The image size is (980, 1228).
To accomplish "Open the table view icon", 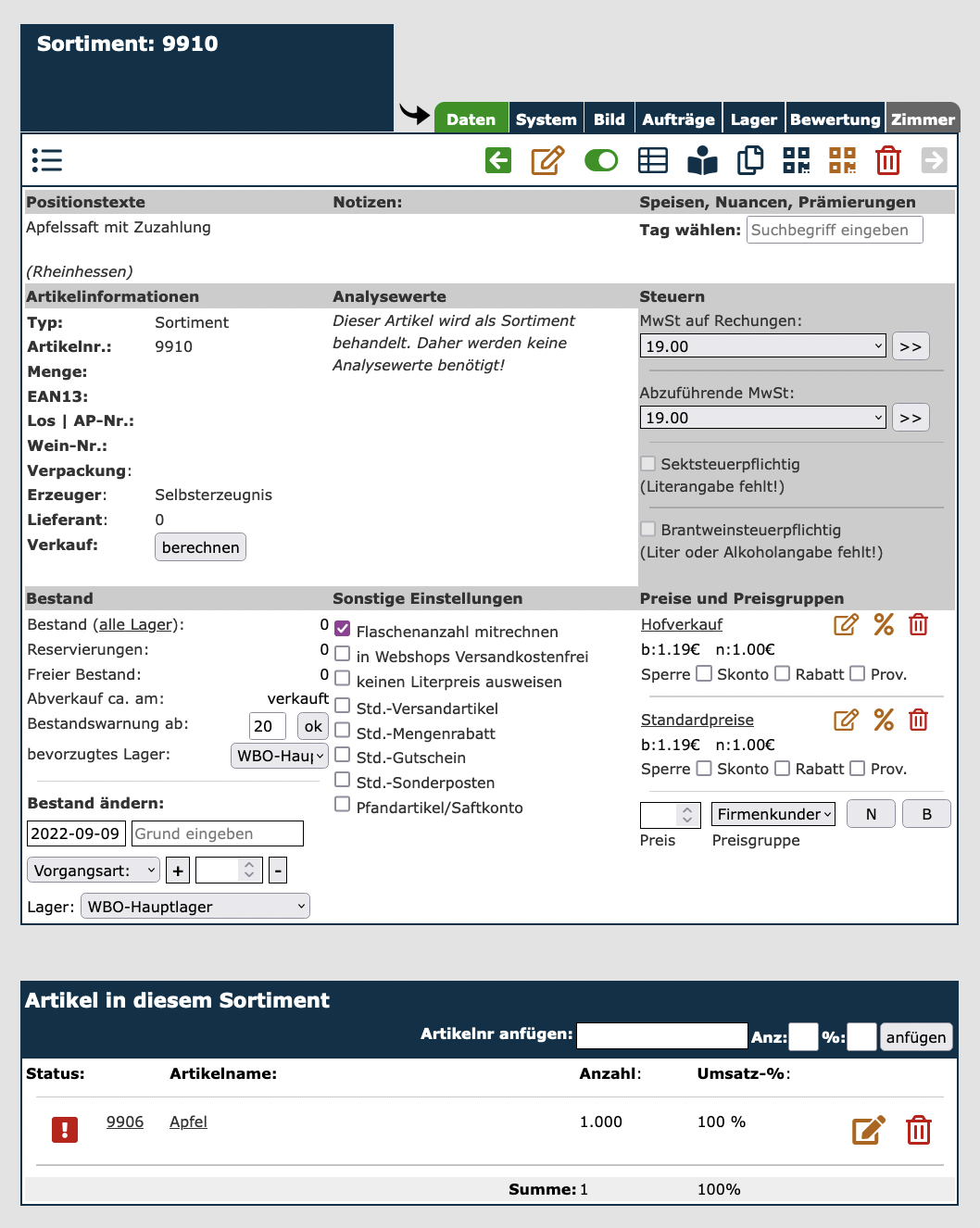I will click(653, 160).
